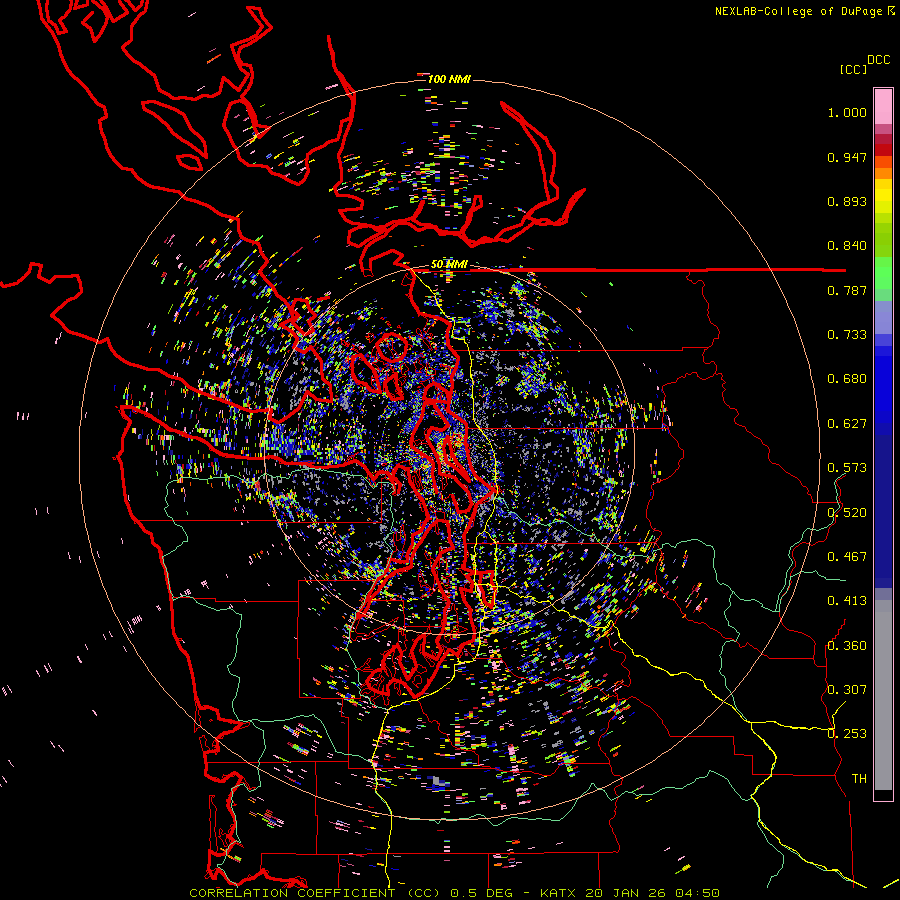The image size is (900, 900).
Task: Click the 0.413 value on color scale
Action: tap(847, 601)
